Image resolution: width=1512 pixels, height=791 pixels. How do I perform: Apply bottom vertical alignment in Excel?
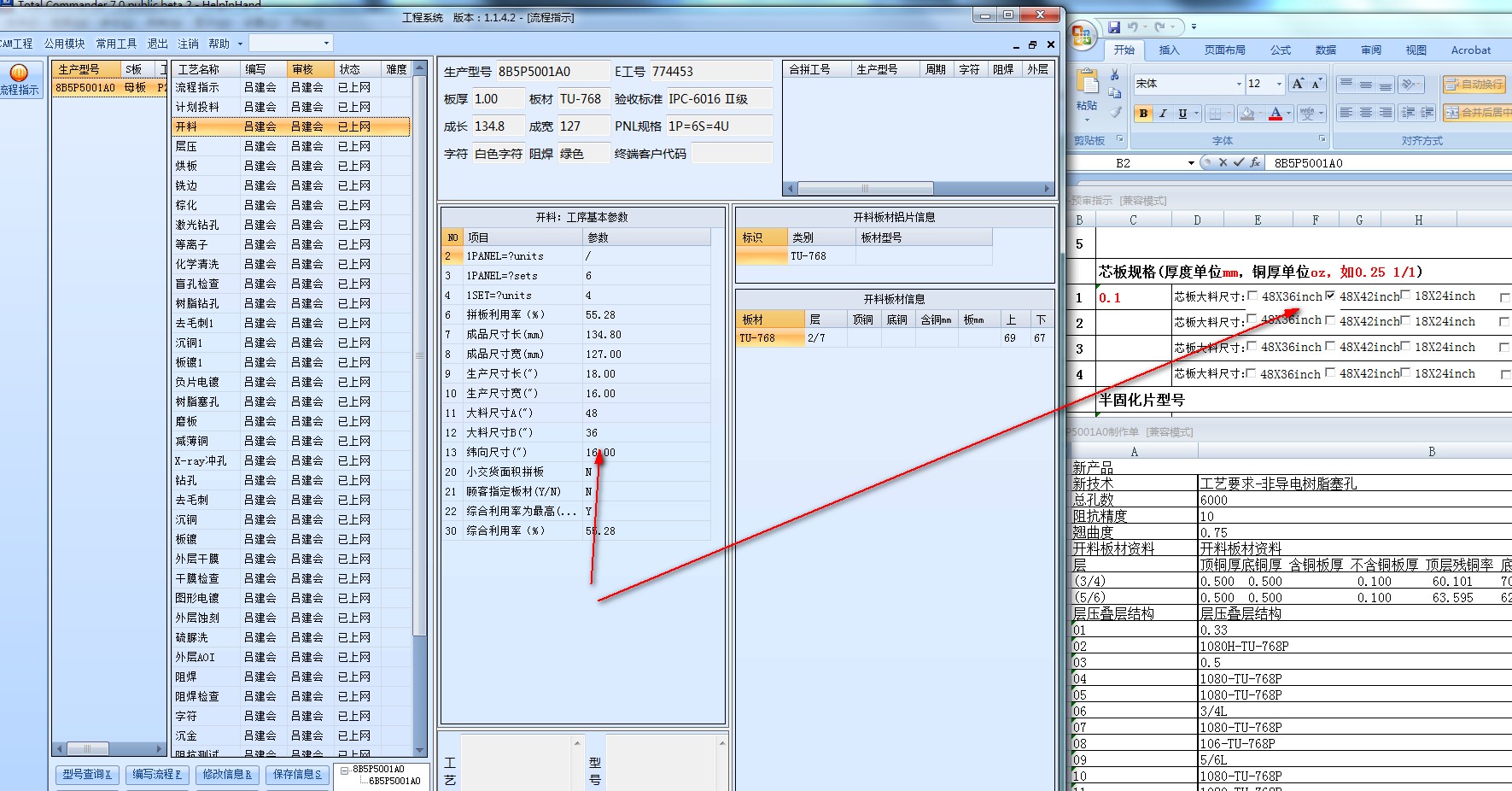point(1386,84)
